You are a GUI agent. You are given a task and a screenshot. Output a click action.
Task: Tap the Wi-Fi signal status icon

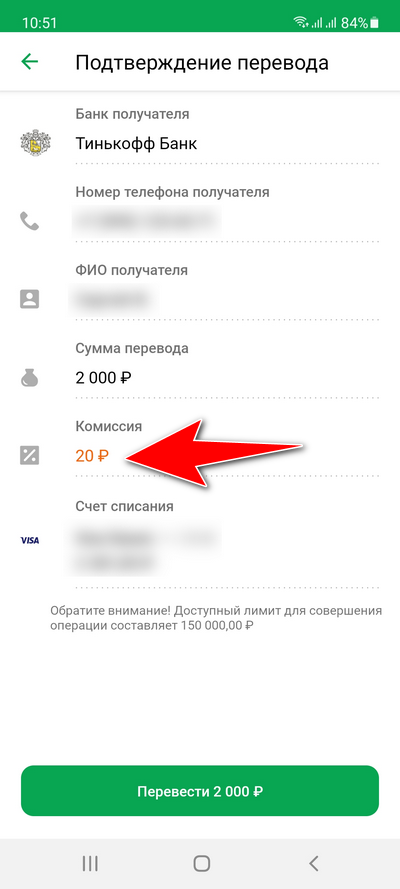300,23
